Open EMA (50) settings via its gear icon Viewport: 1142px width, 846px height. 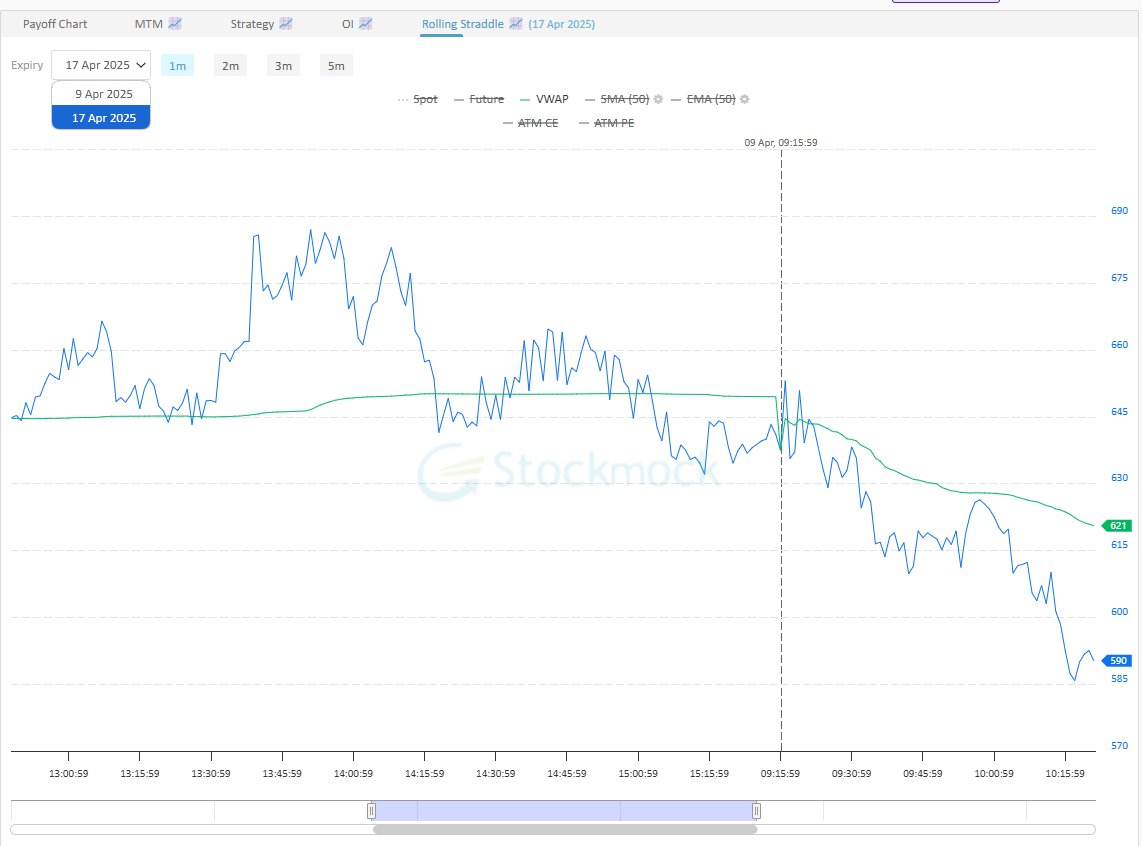(x=743, y=99)
